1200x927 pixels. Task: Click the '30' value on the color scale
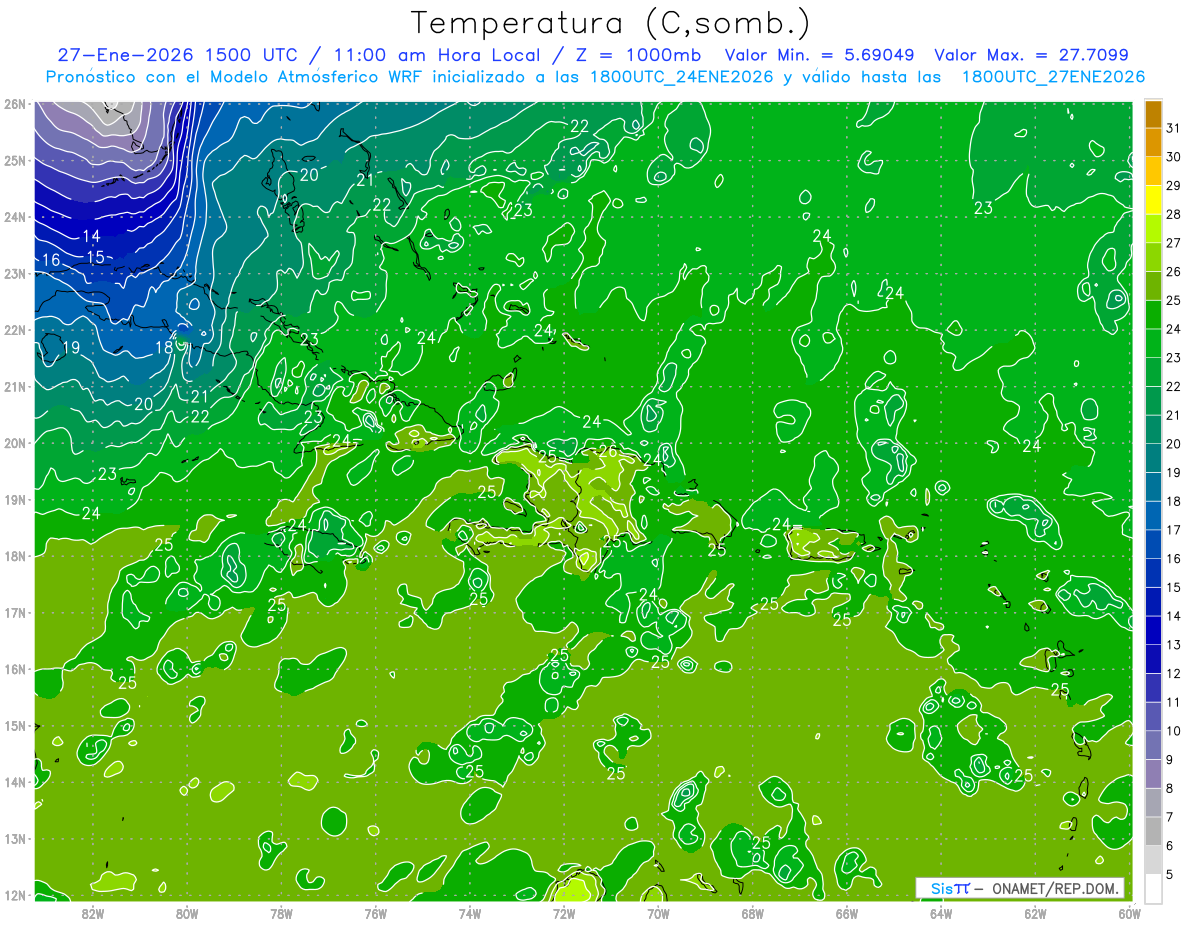coord(1173,157)
